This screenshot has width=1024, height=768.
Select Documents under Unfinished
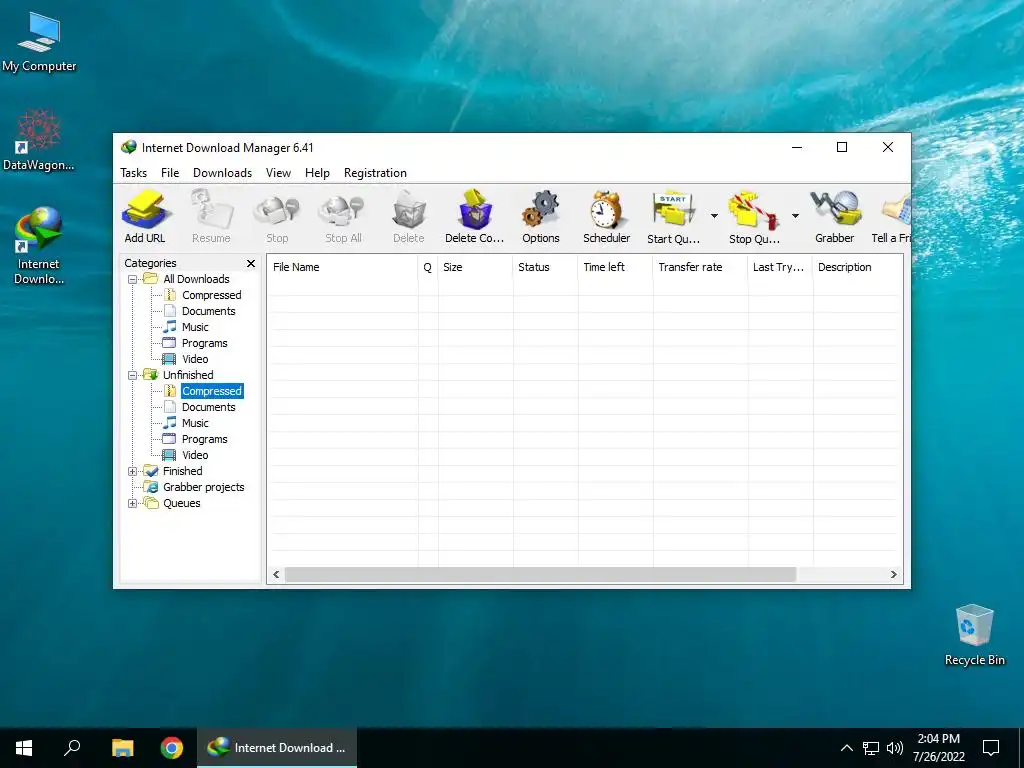click(x=208, y=408)
